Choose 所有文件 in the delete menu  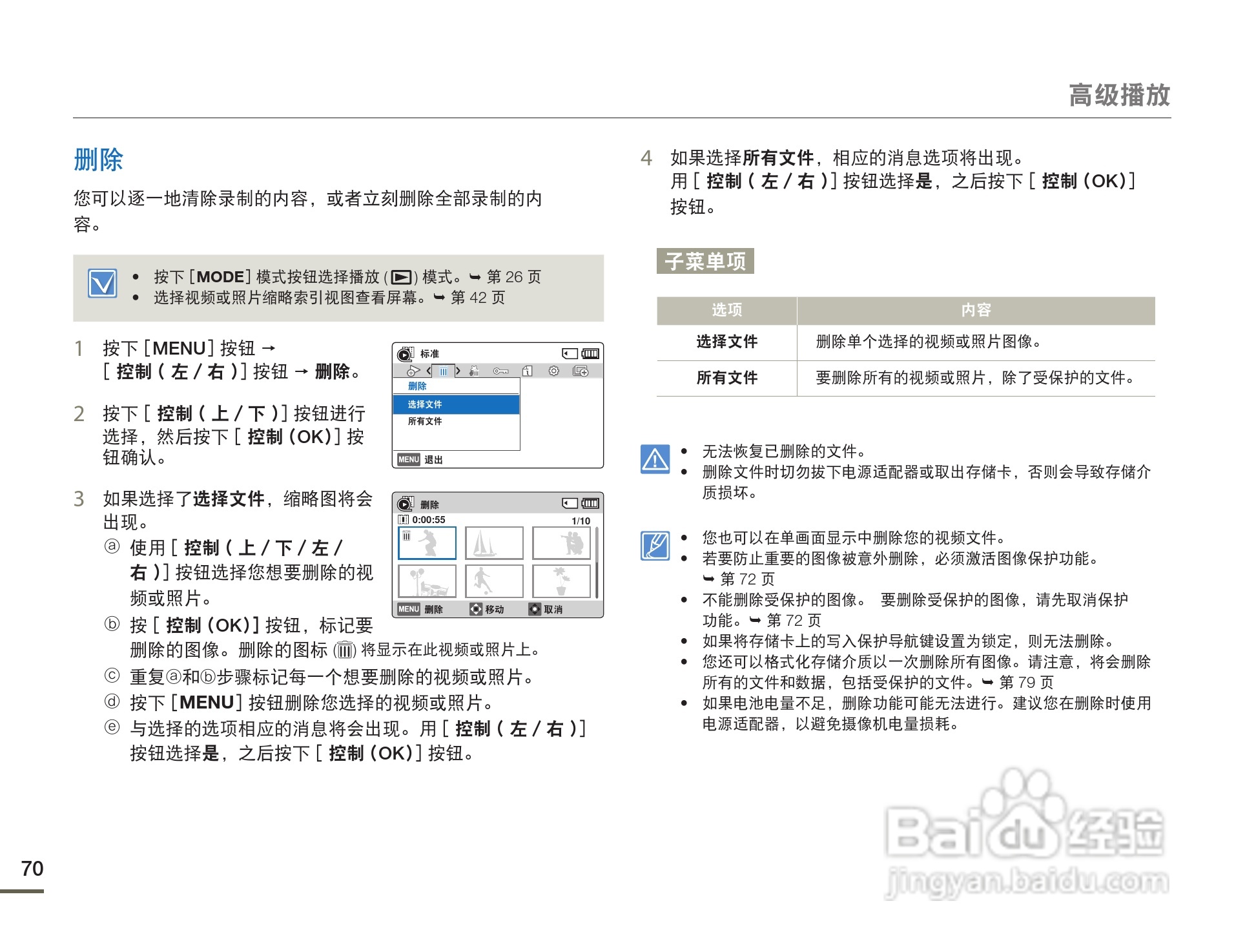[x=425, y=421]
